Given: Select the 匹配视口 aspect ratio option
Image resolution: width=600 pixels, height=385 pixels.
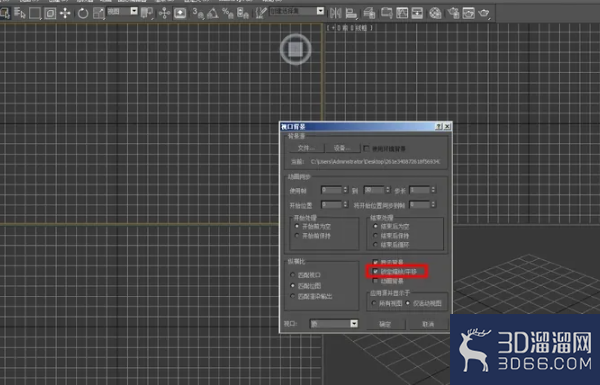Looking at the screenshot, I should [x=293, y=275].
